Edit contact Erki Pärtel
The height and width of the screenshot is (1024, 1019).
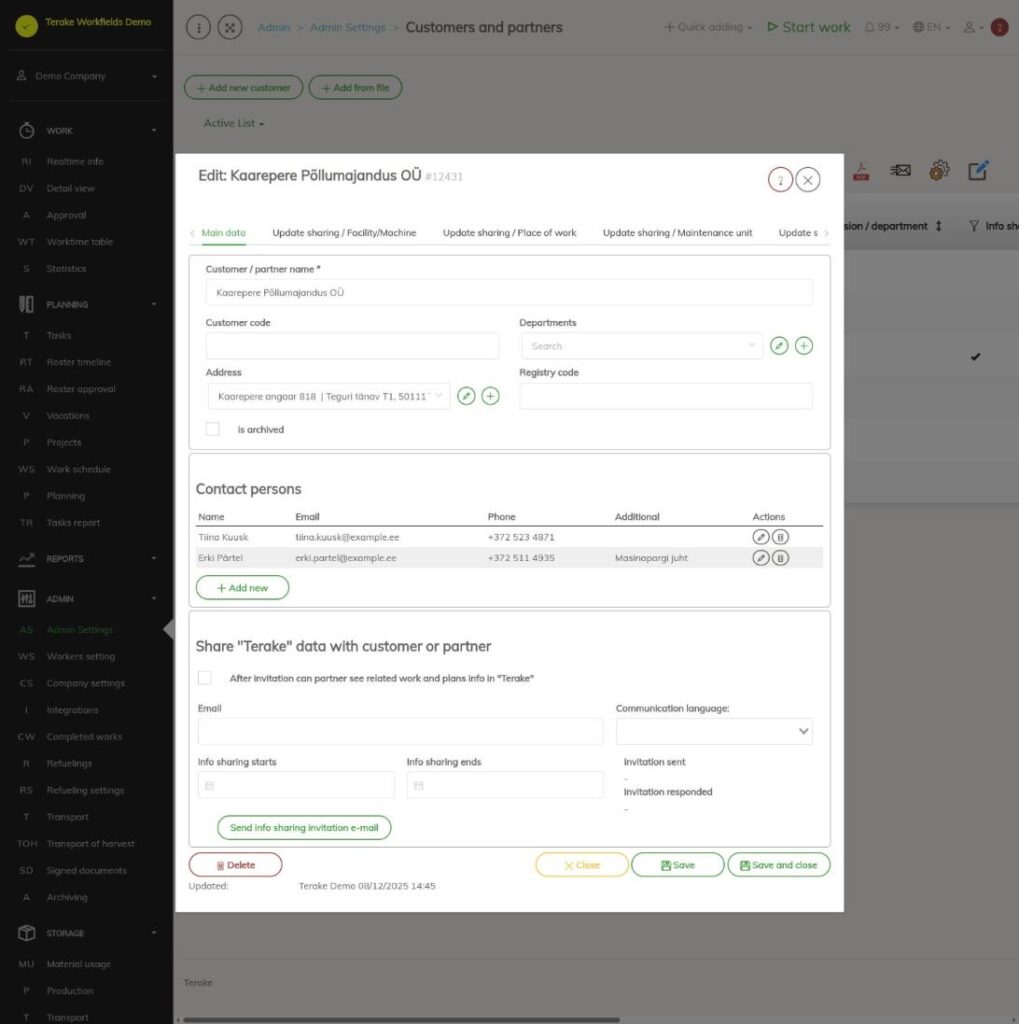[x=760, y=558]
